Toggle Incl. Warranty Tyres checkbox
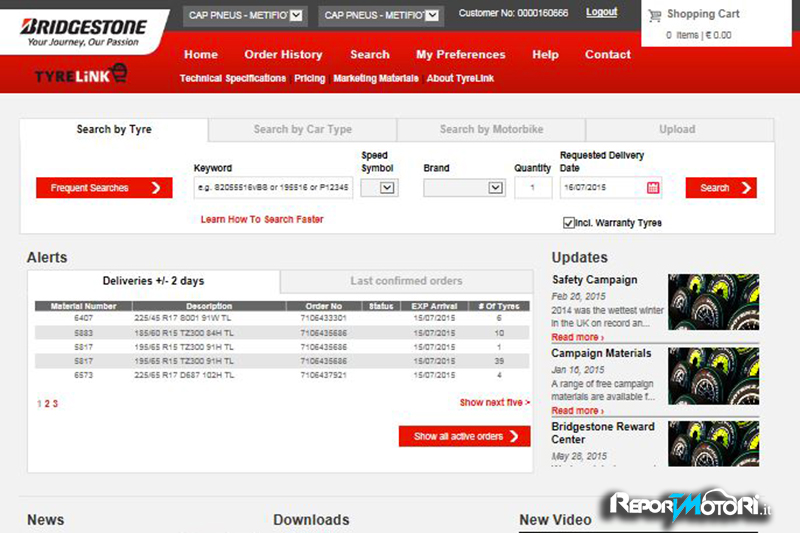The image size is (800, 533). 569,223
